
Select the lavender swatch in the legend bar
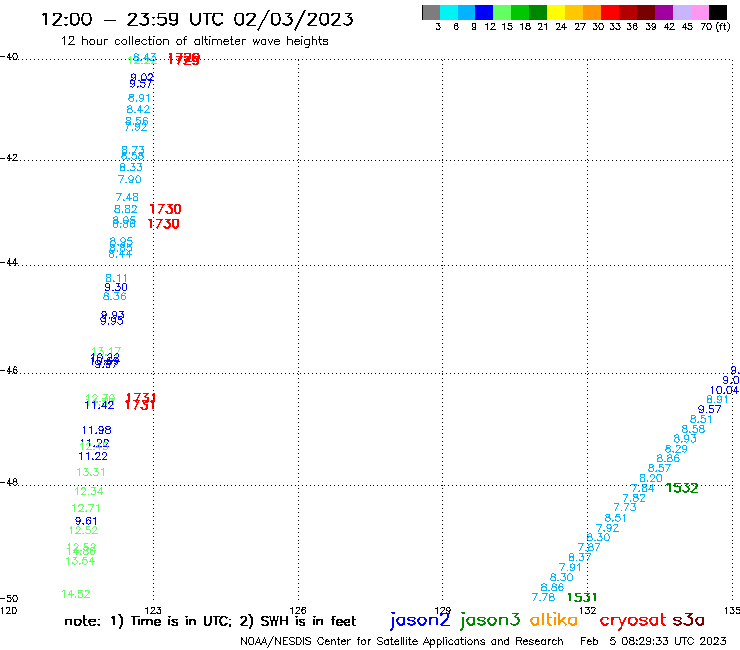[681, 12]
